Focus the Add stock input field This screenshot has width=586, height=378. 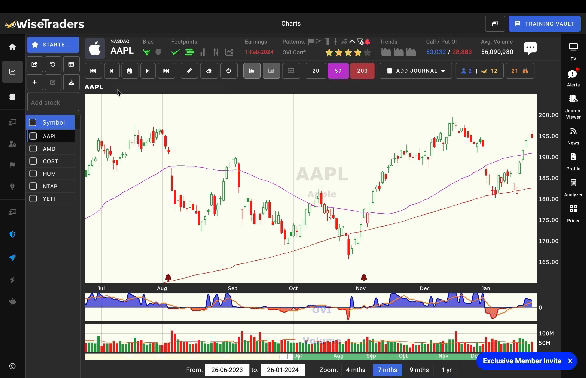click(53, 102)
